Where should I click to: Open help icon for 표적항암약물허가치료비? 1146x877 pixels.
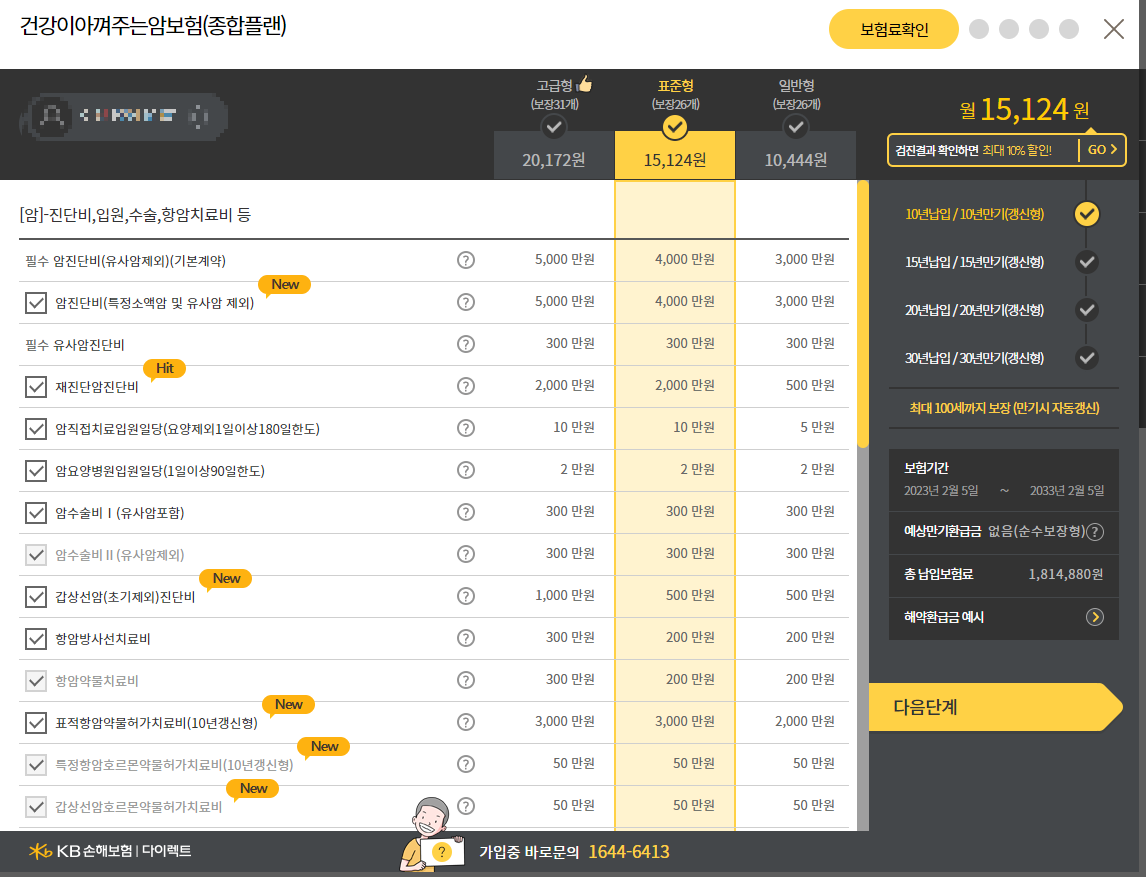point(466,722)
